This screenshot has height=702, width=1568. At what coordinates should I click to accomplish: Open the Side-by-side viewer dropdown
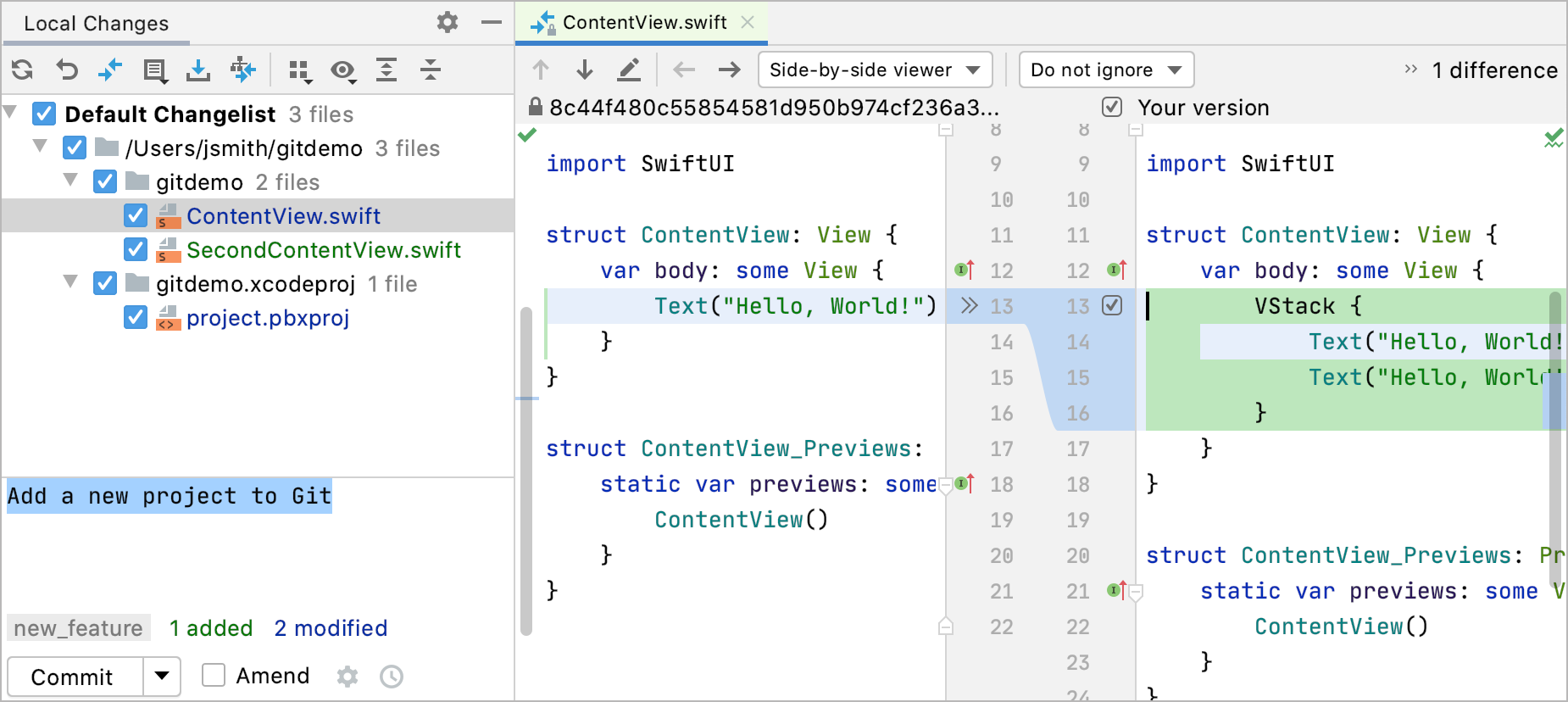(875, 70)
